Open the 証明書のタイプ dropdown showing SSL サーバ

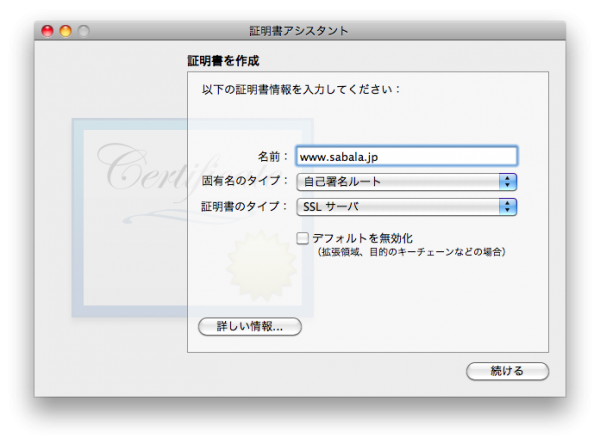pyautogui.click(x=407, y=207)
